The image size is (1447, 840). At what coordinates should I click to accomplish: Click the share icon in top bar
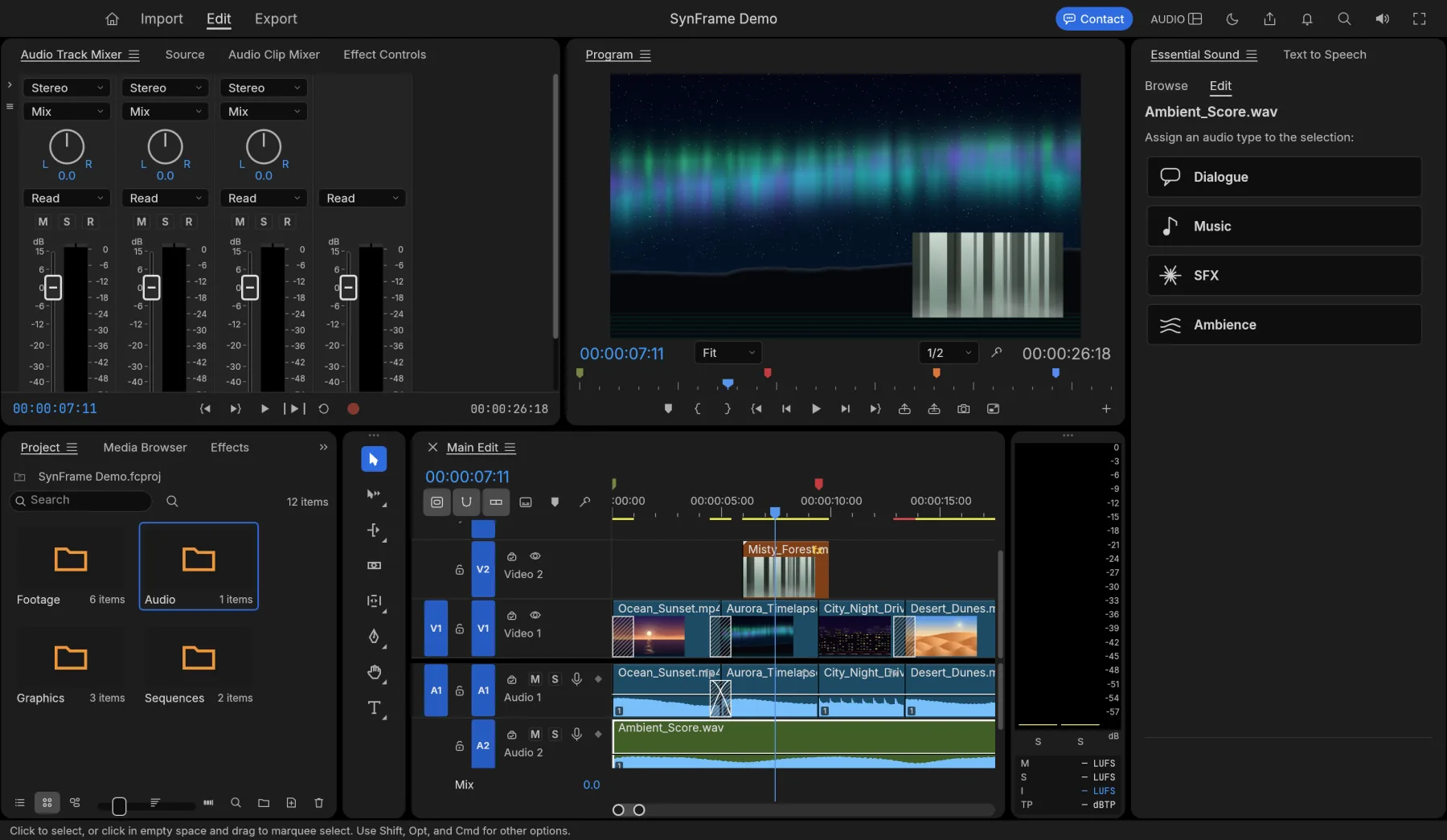1270,18
